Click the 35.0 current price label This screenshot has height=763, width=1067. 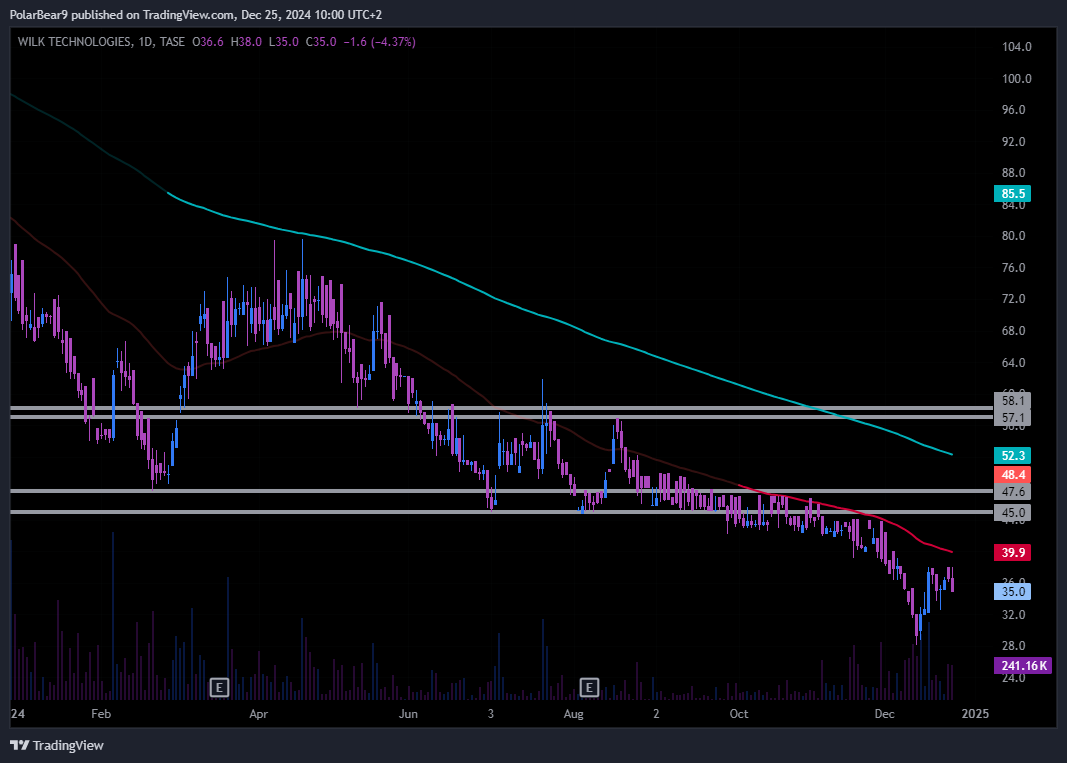(1013, 591)
